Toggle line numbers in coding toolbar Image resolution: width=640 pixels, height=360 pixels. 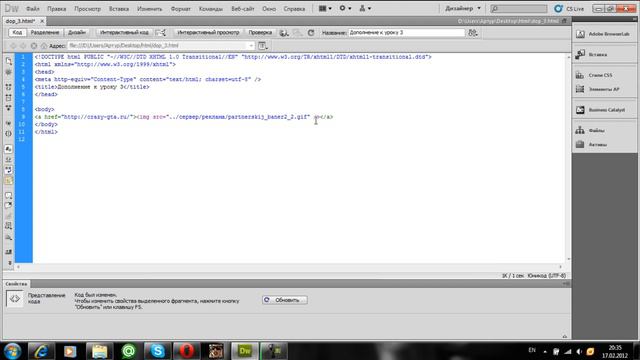click(x=9, y=149)
